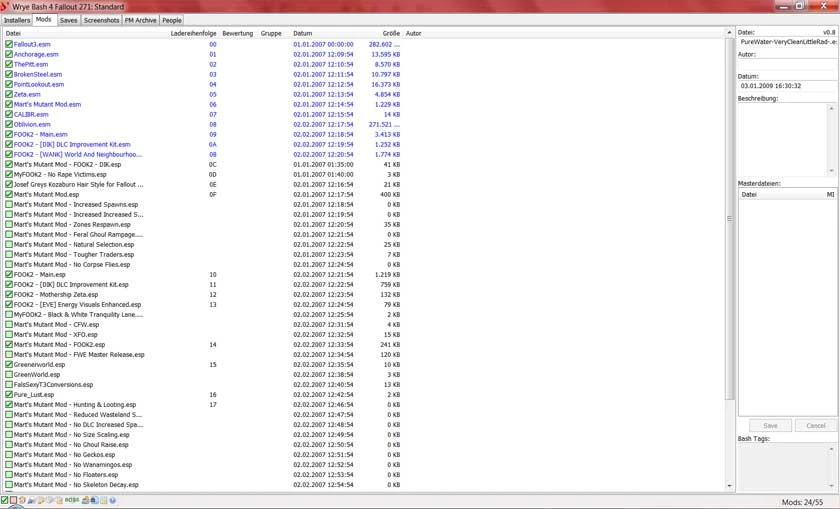
Task: Open the People tab
Action: click(x=172, y=20)
